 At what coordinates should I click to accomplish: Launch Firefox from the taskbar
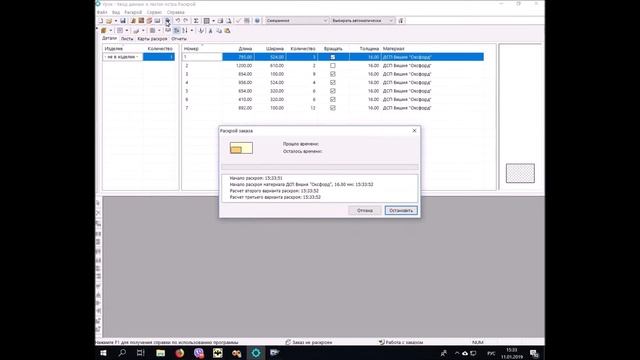pyautogui.click(x=180, y=353)
